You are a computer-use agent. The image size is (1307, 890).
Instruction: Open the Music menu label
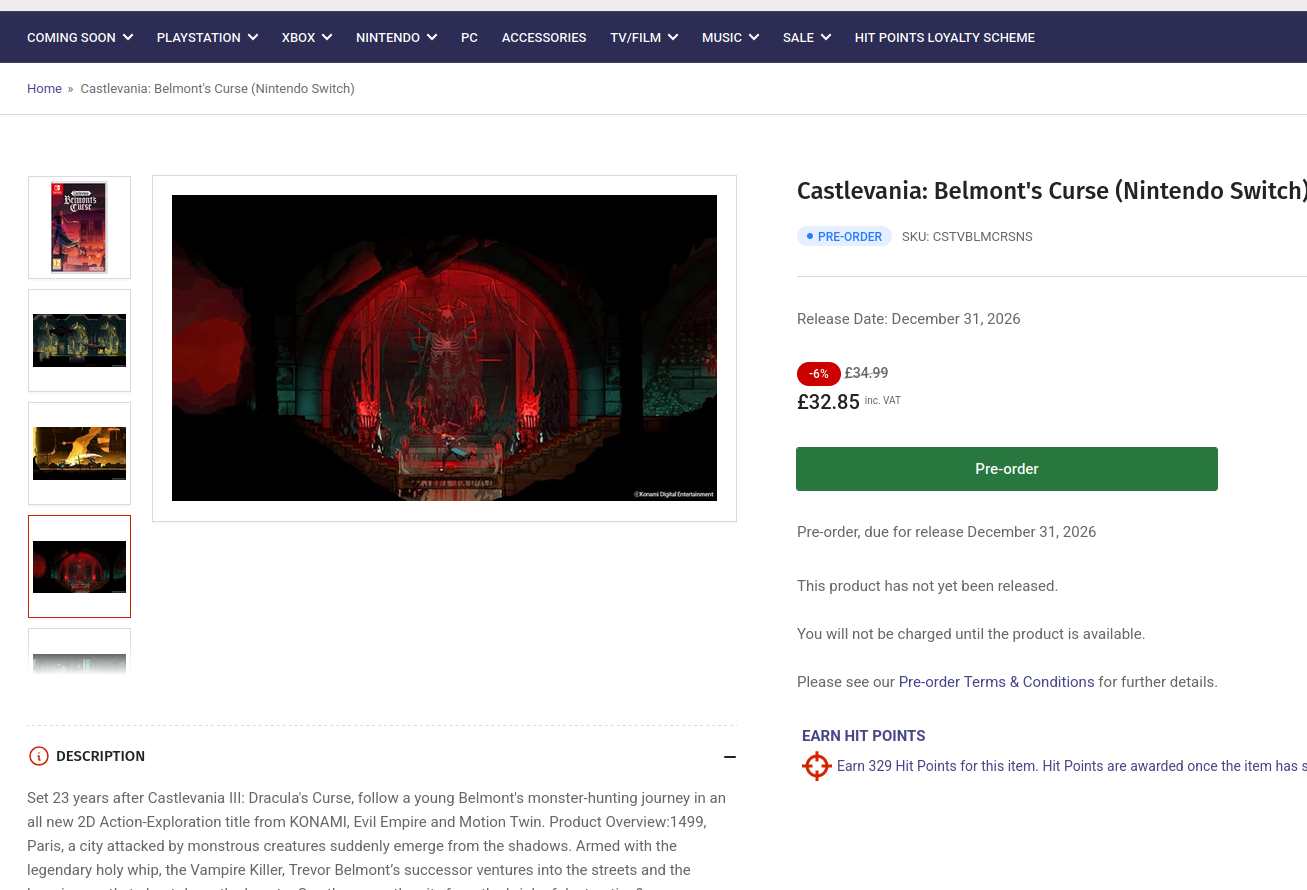[722, 37]
